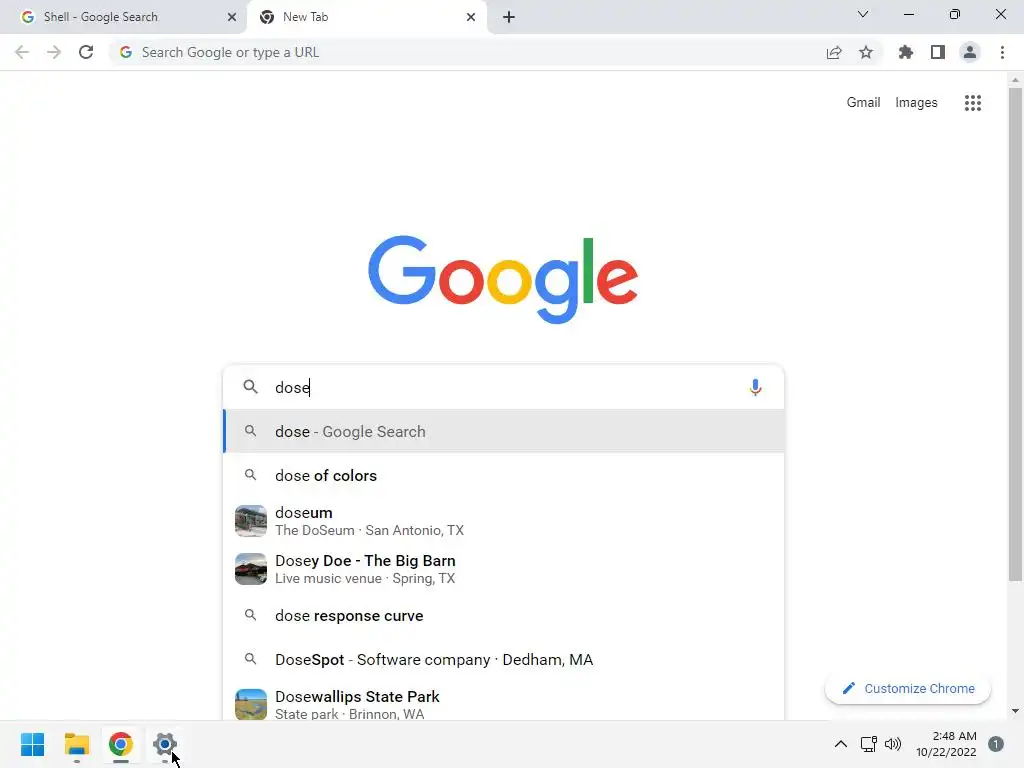Choose the doseum San Antonio suggestion
Image resolution: width=1024 pixels, height=768 pixels.
coord(504,521)
